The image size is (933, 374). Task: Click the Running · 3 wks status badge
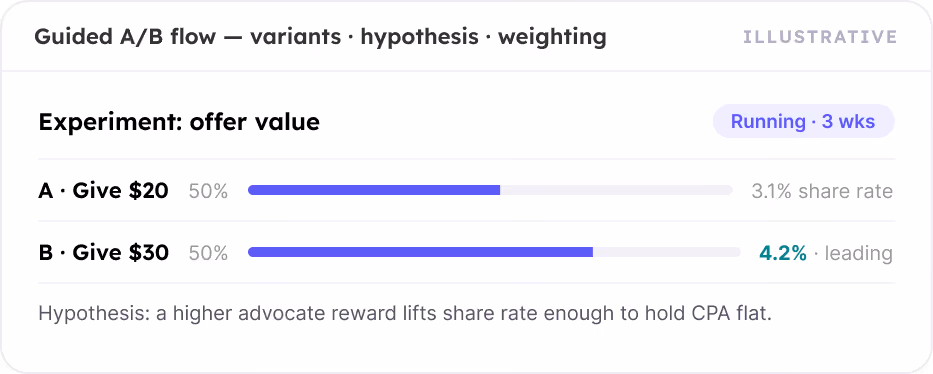pos(803,121)
